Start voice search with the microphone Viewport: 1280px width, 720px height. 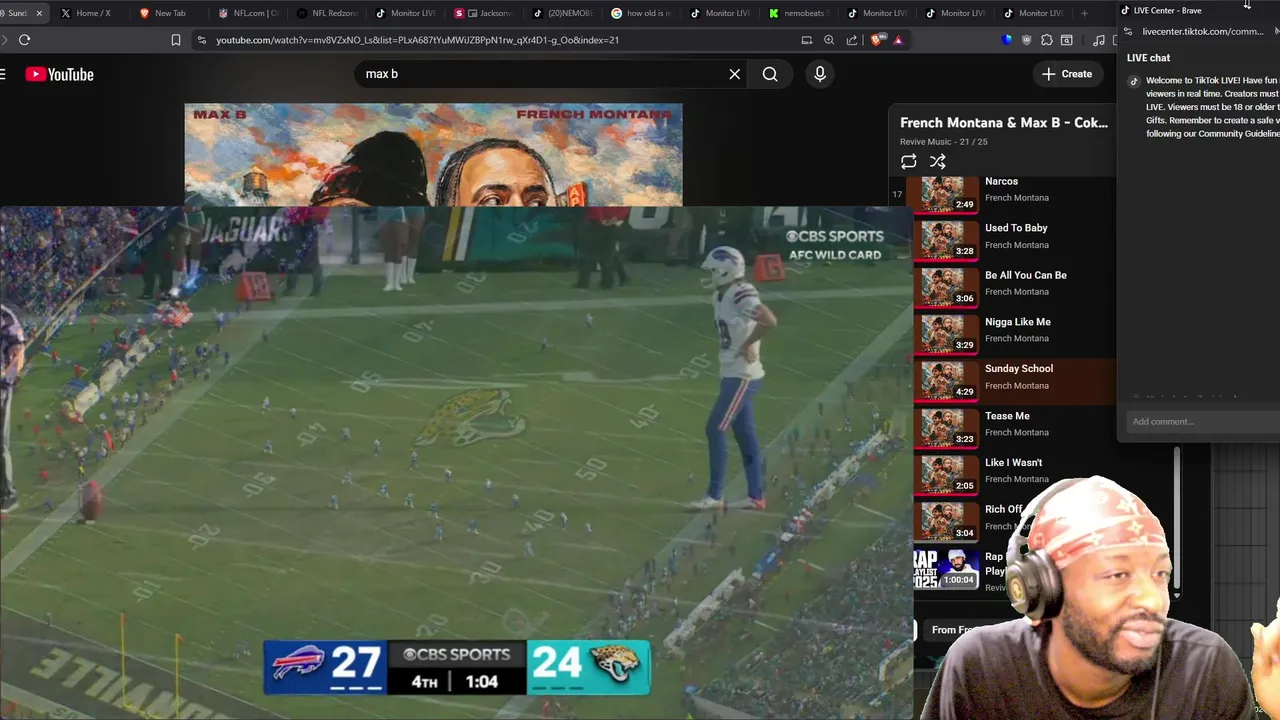point(820,74)
